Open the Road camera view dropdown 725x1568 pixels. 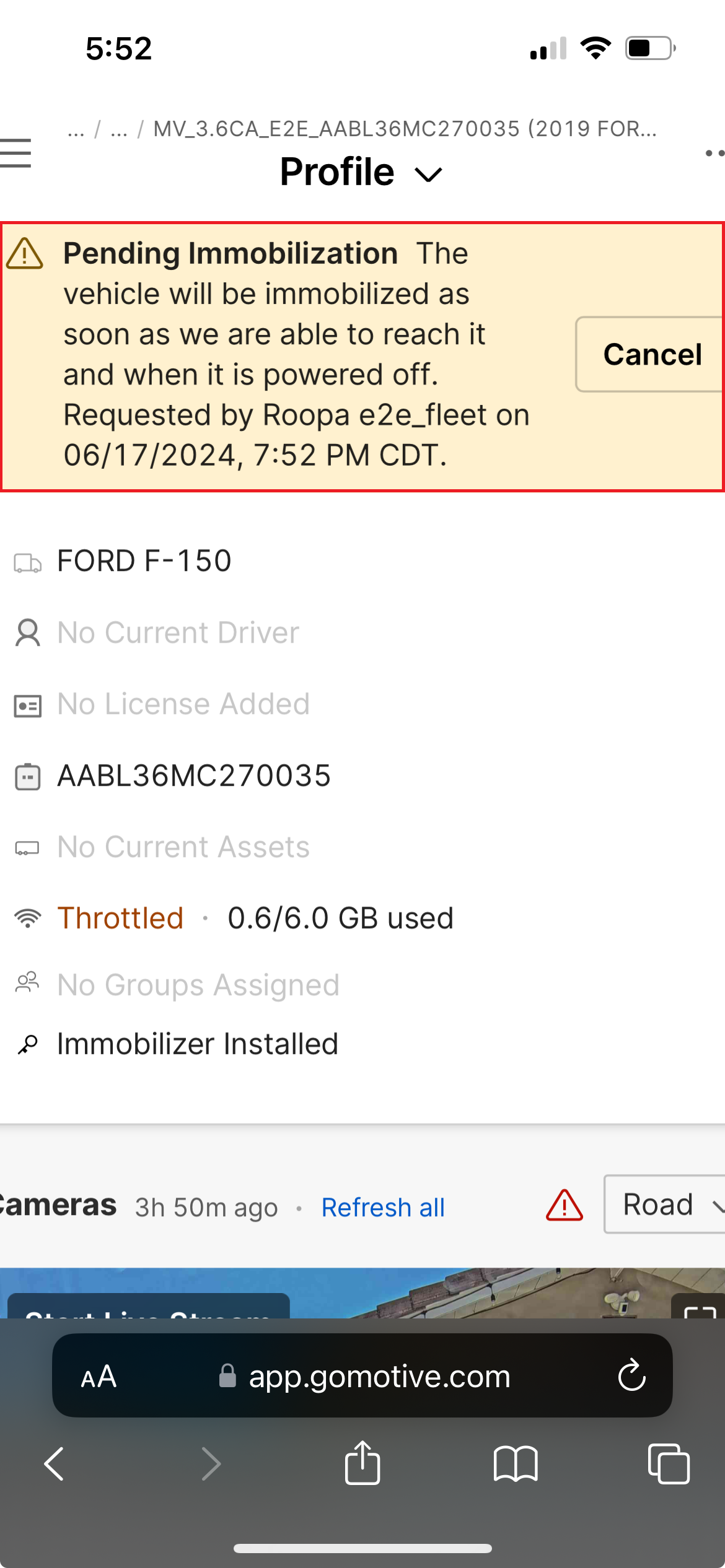[x=664, y=1204]
